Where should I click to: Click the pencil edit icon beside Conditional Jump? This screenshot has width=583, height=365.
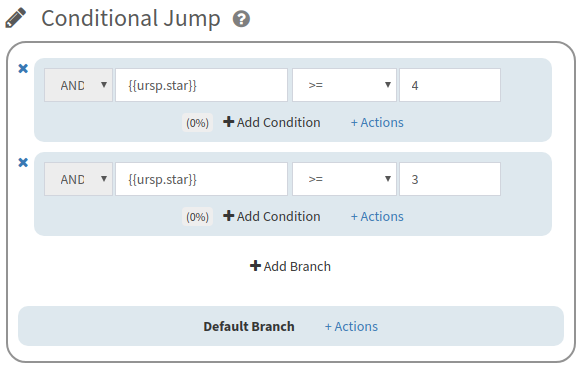click(16, 18)
